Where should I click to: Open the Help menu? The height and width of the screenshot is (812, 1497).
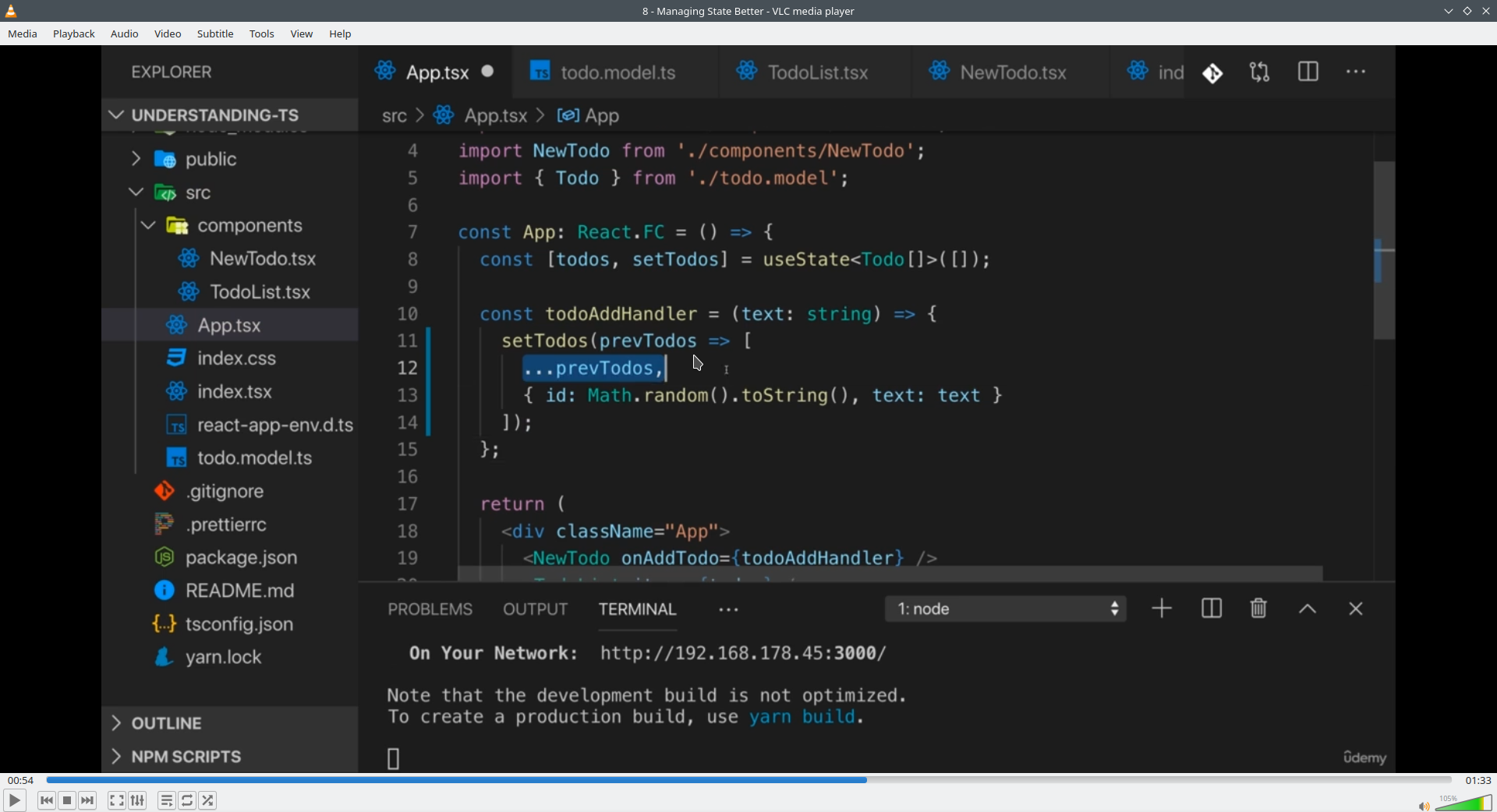coord(340,34)
